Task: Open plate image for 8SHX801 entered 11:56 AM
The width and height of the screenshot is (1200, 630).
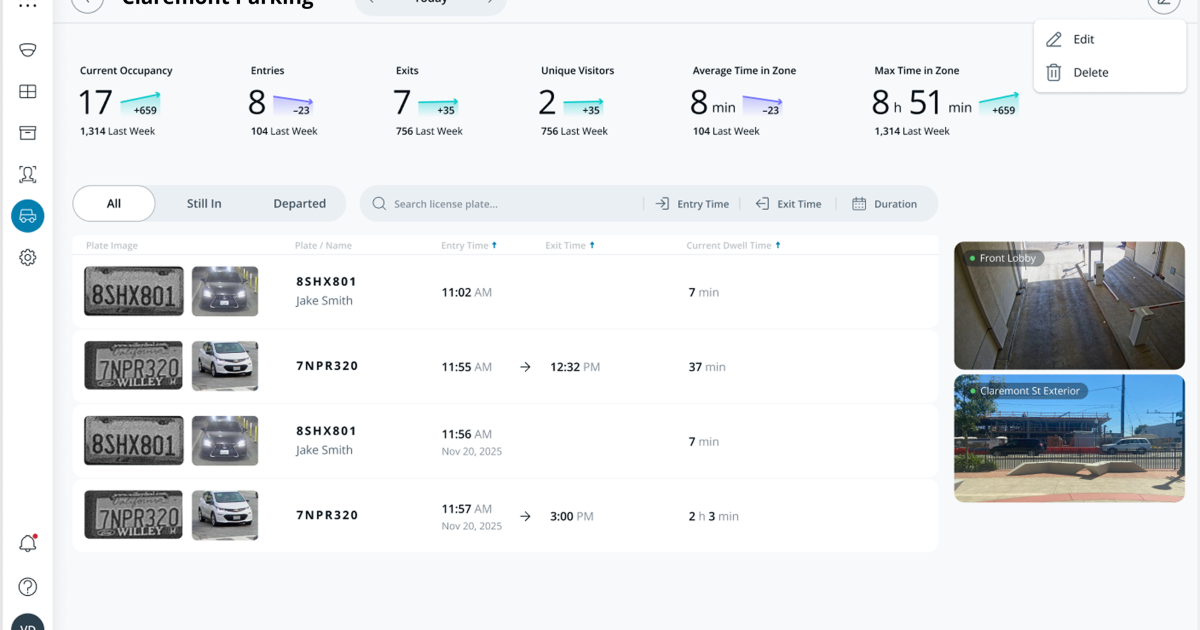Action: tap(134, 441)
